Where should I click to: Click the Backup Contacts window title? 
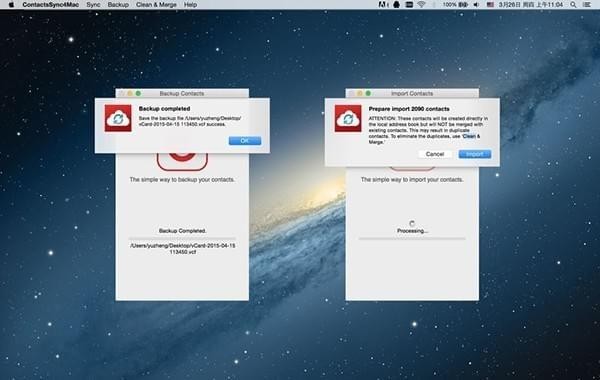click(x=182, y=93)
